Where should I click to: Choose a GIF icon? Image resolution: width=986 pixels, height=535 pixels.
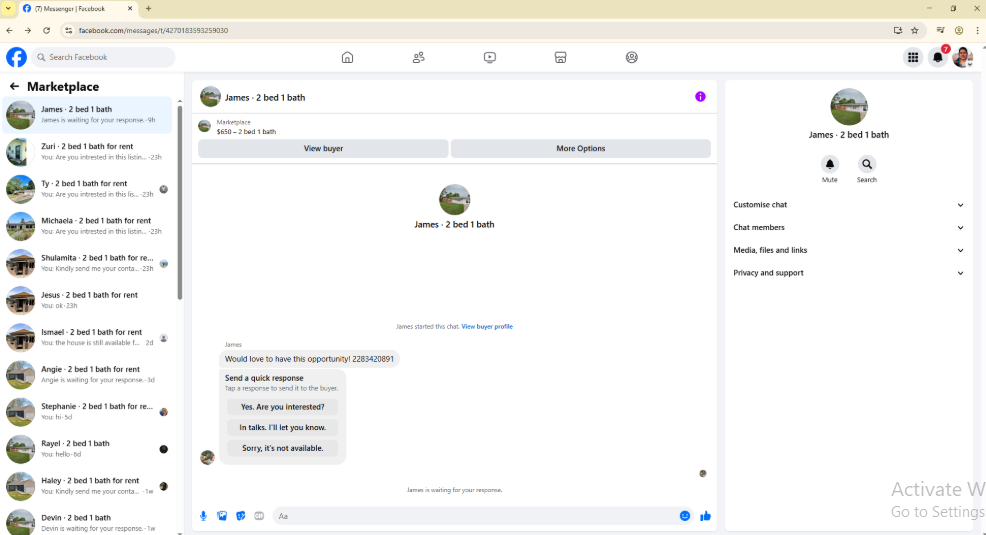coord(259,516)
